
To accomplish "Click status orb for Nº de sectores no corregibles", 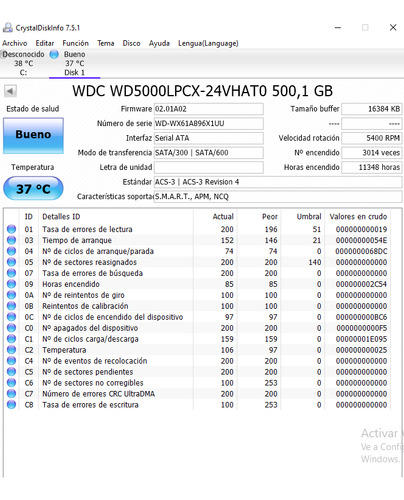I will (11, 383).
